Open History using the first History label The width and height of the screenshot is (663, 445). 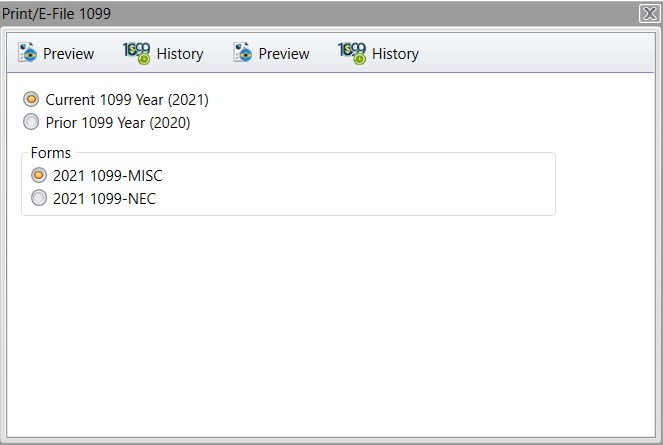tap(180, 54)
